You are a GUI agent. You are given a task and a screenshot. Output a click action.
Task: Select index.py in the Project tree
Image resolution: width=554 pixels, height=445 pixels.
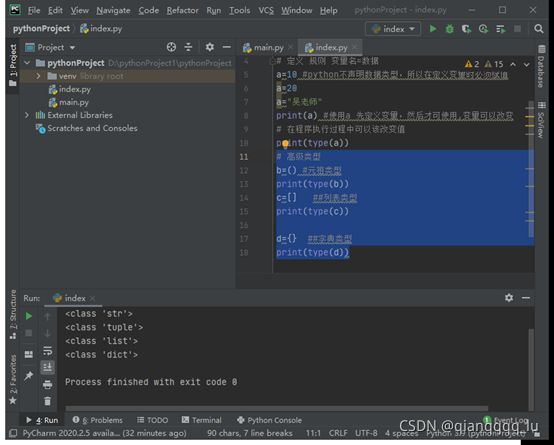[x=69, y=89]
